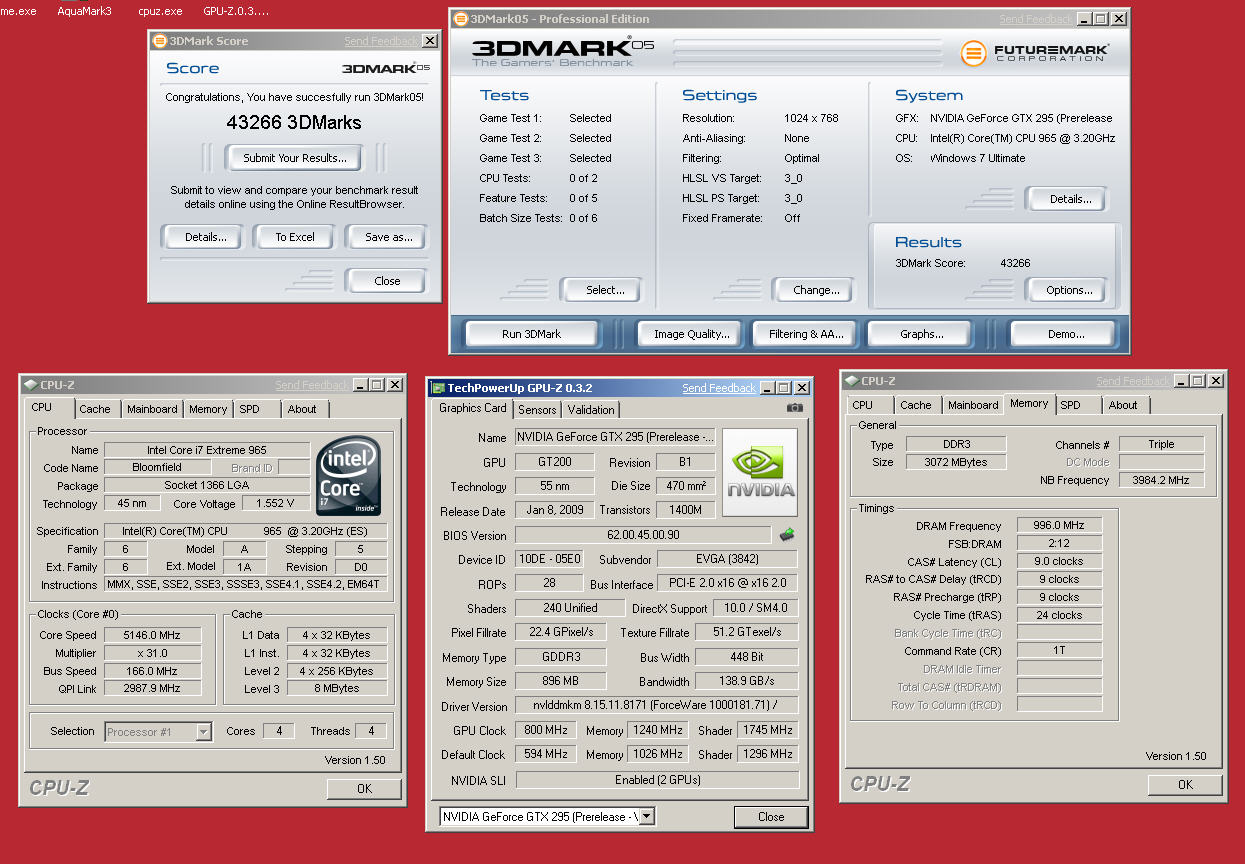Image resolution: width=1245 pixels, height=864 pixels.
Task: Click Image Quality button
Action: [691, 334]
